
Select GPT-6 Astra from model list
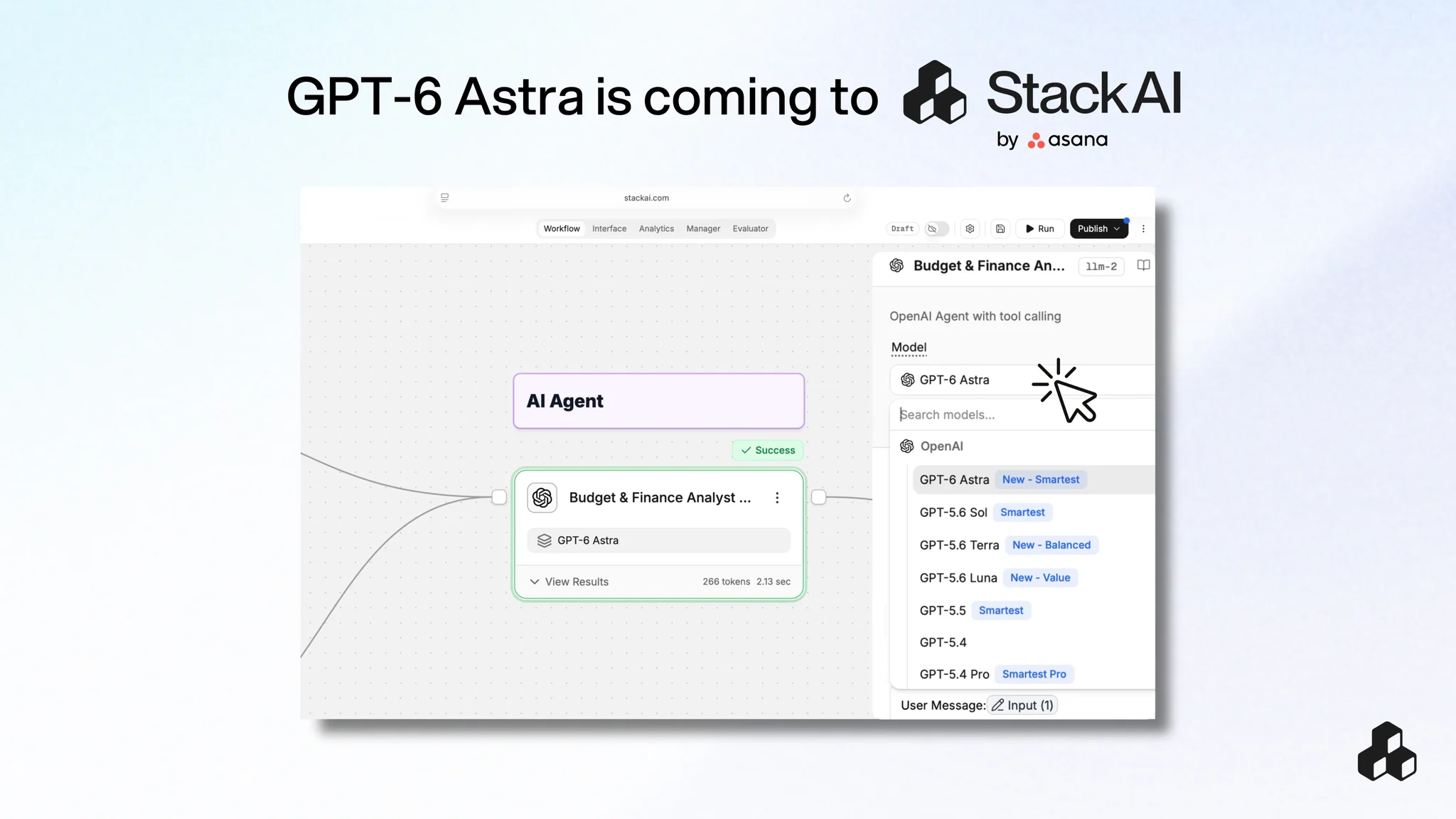1034,480
